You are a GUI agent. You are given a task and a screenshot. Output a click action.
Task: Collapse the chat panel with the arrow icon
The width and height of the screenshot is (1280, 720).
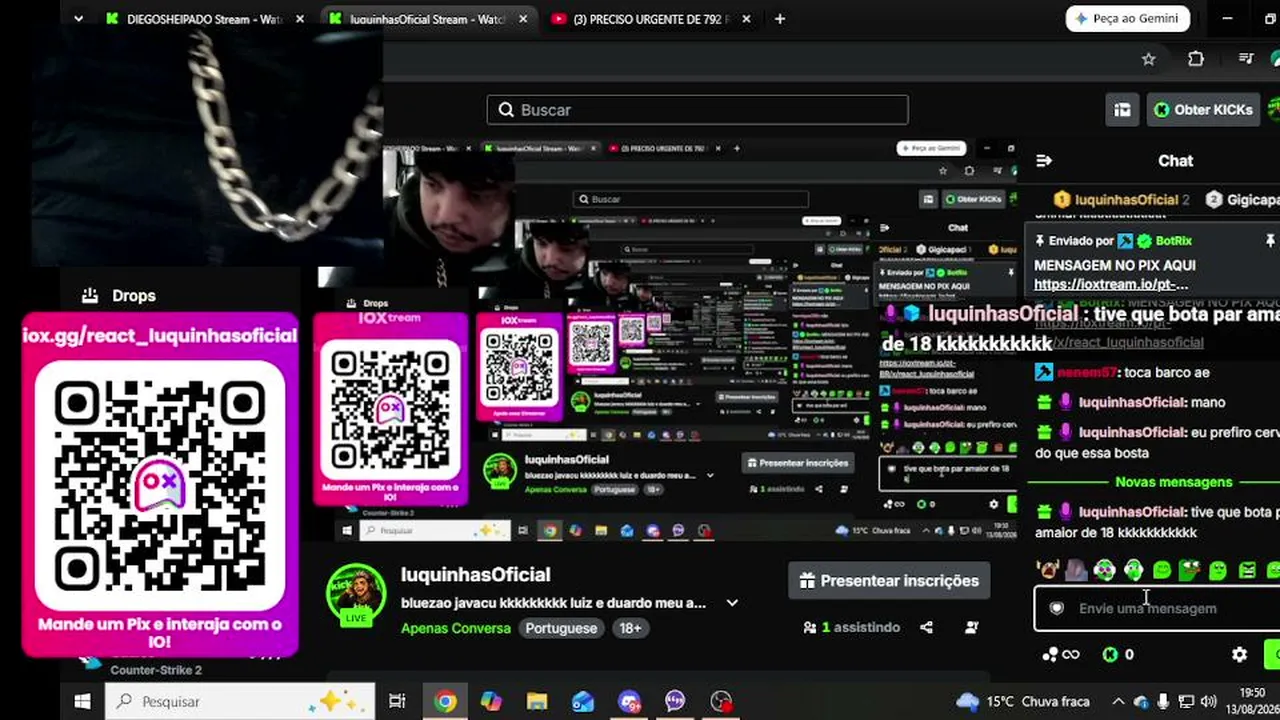[x=1044, y=160]
